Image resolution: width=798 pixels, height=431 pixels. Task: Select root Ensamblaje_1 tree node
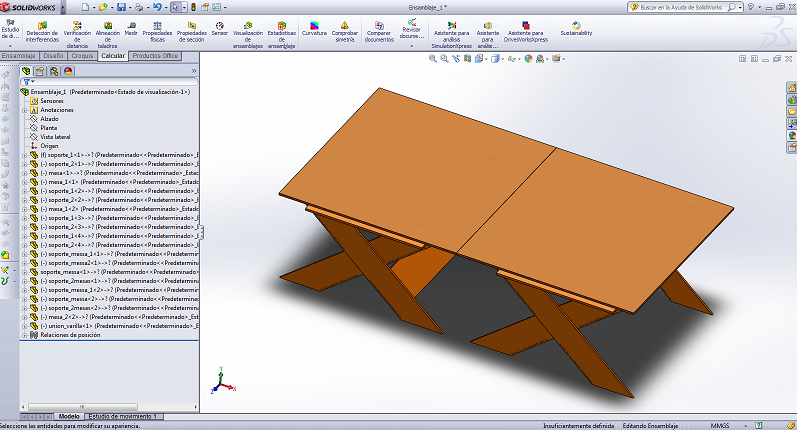tap(105, 92)
